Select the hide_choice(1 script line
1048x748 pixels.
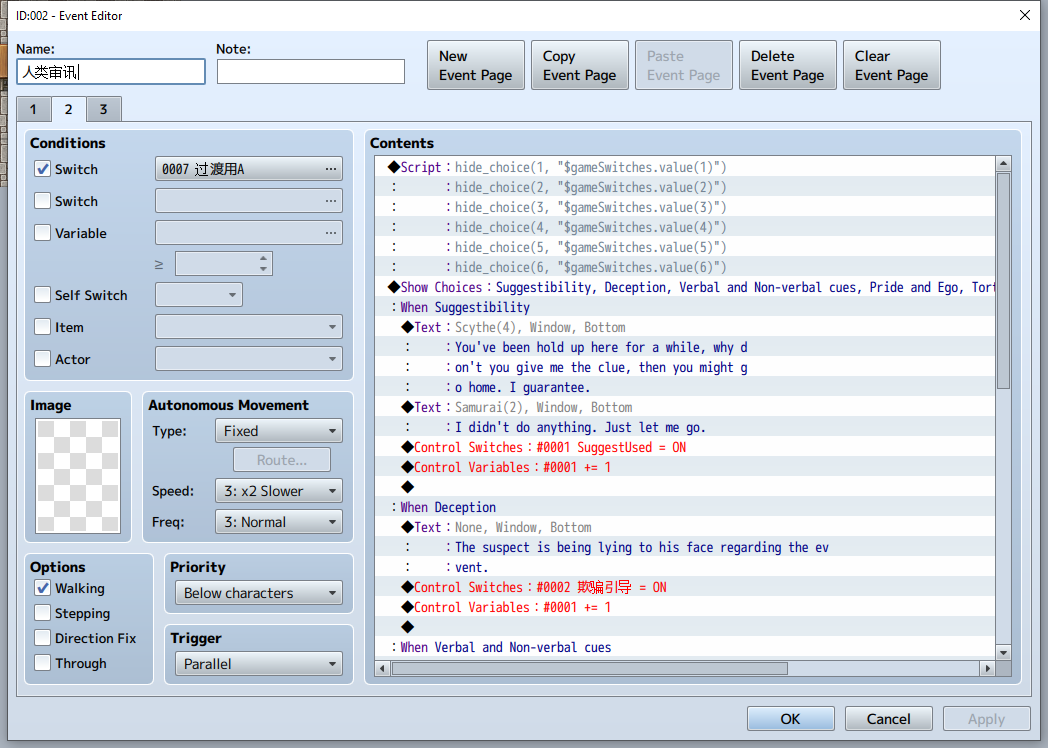tap(684, 167)
